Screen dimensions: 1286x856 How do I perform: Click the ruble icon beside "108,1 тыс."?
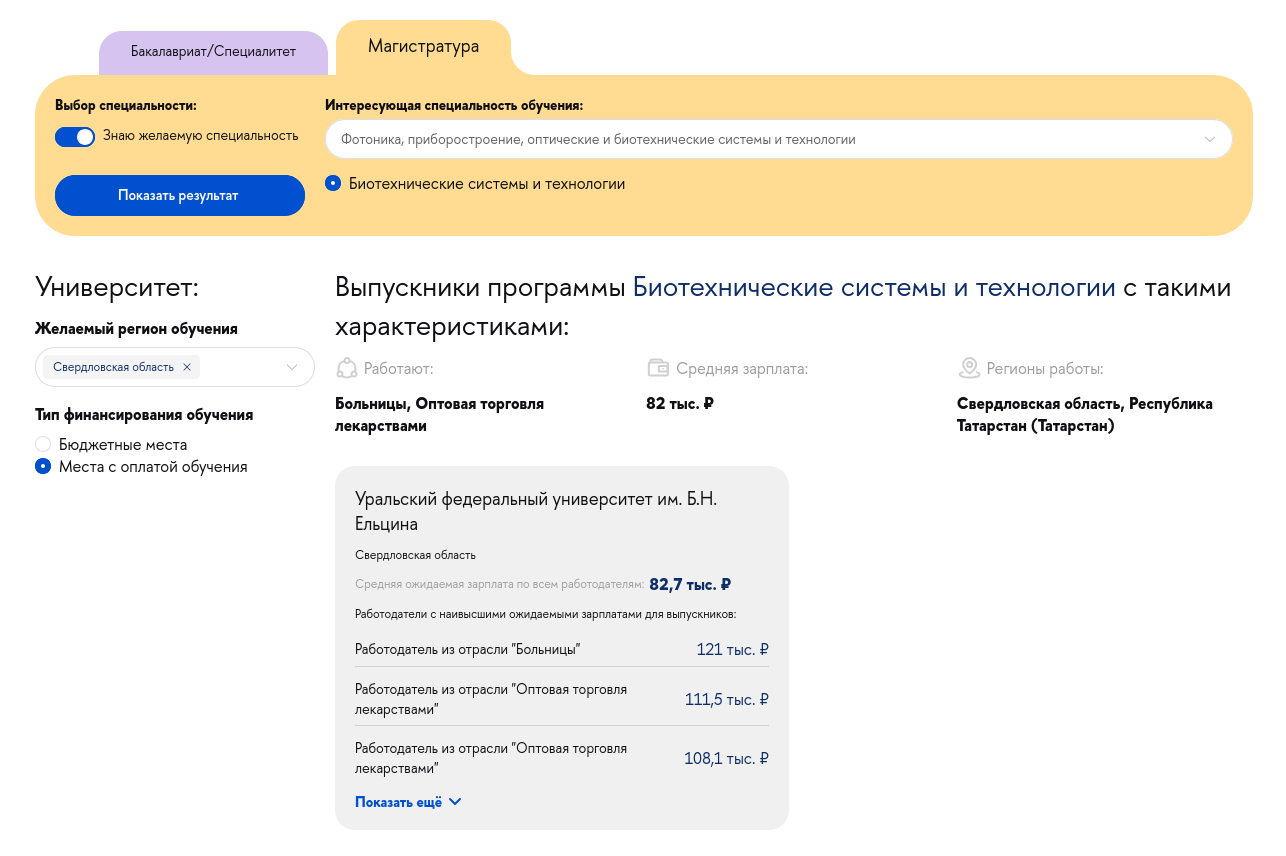click(x=765, y=758)
